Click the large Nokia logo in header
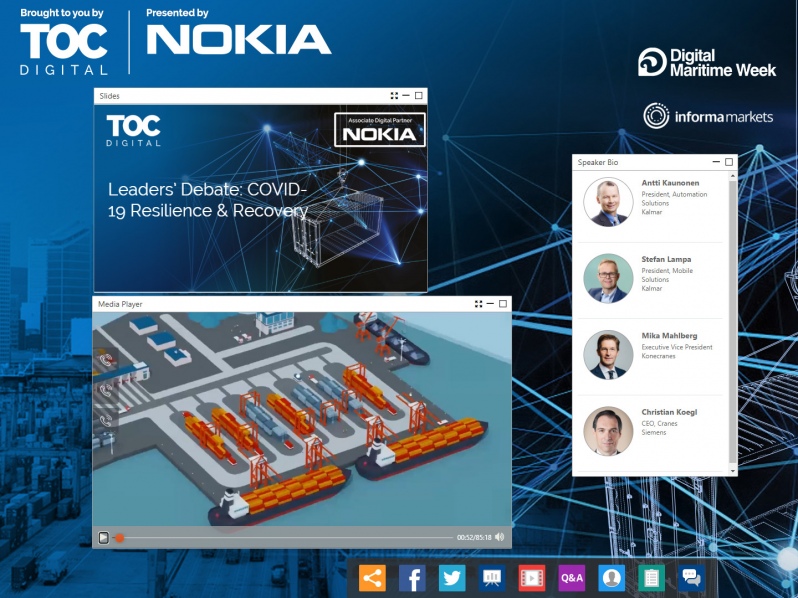Screen dimensions: 798x598 tap(239, 39)
